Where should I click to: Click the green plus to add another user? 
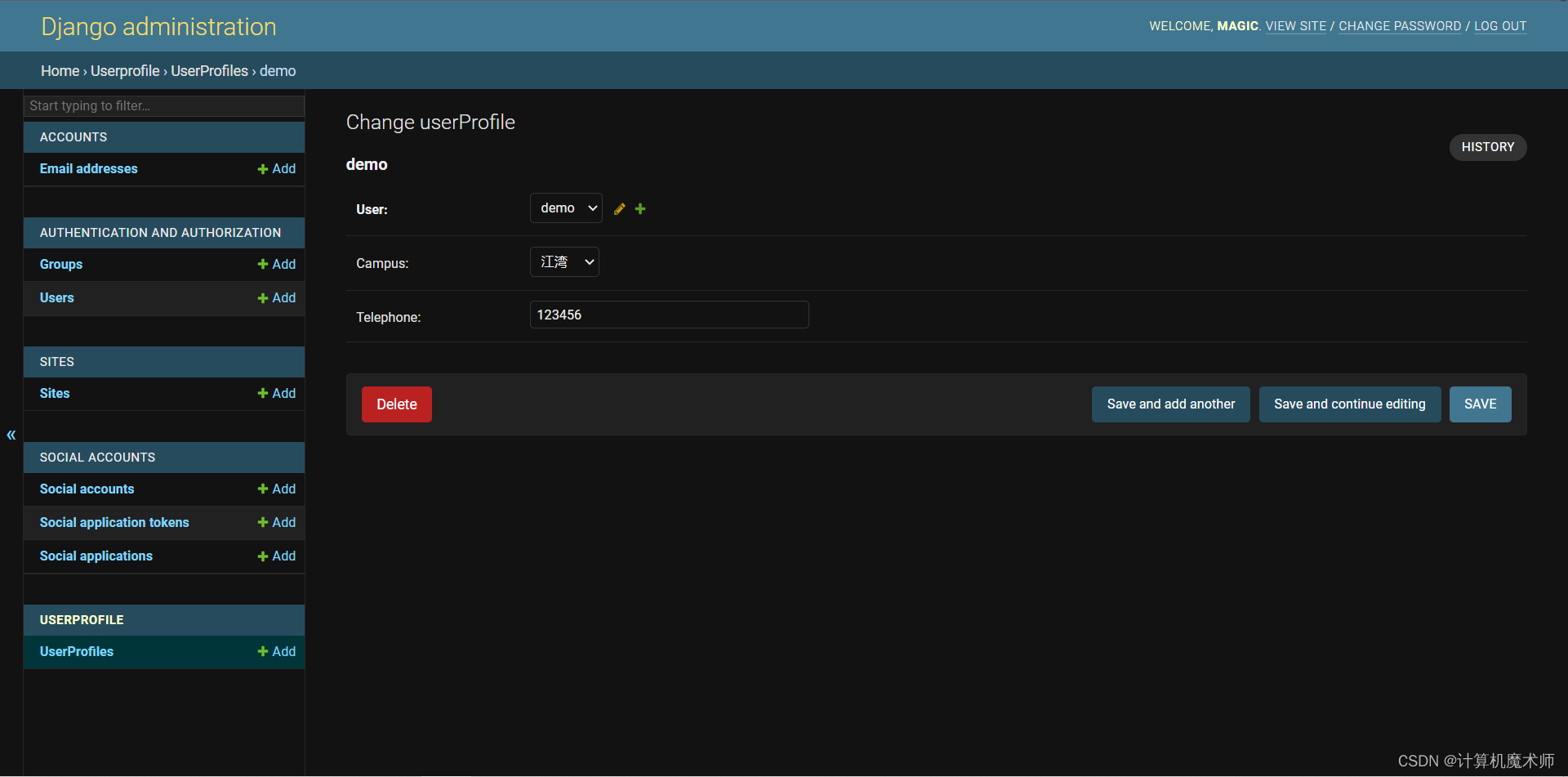(x=640, y=209)
